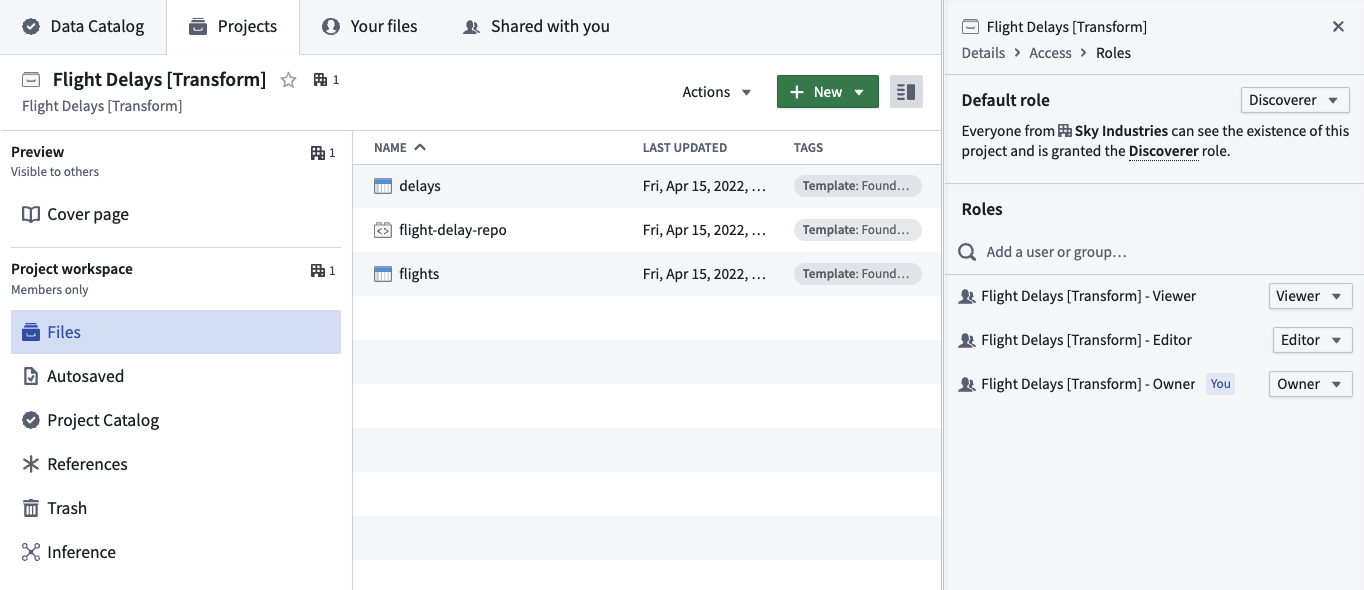1364x590 pixels.
Task: Click the Template tag on the delays row
Action: (858, 186)
